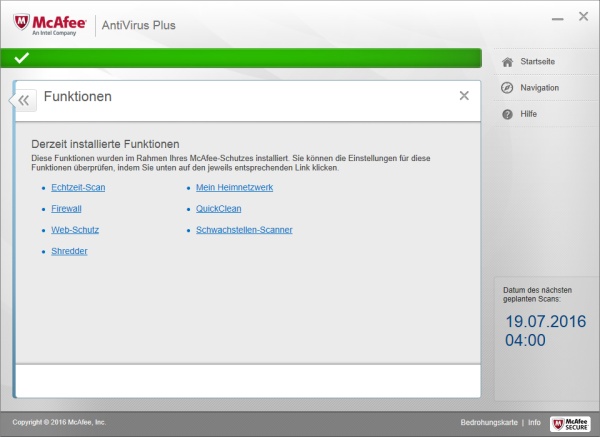600x437 pixels.
Task: Click Info link in footer
Action: [534, 422]
